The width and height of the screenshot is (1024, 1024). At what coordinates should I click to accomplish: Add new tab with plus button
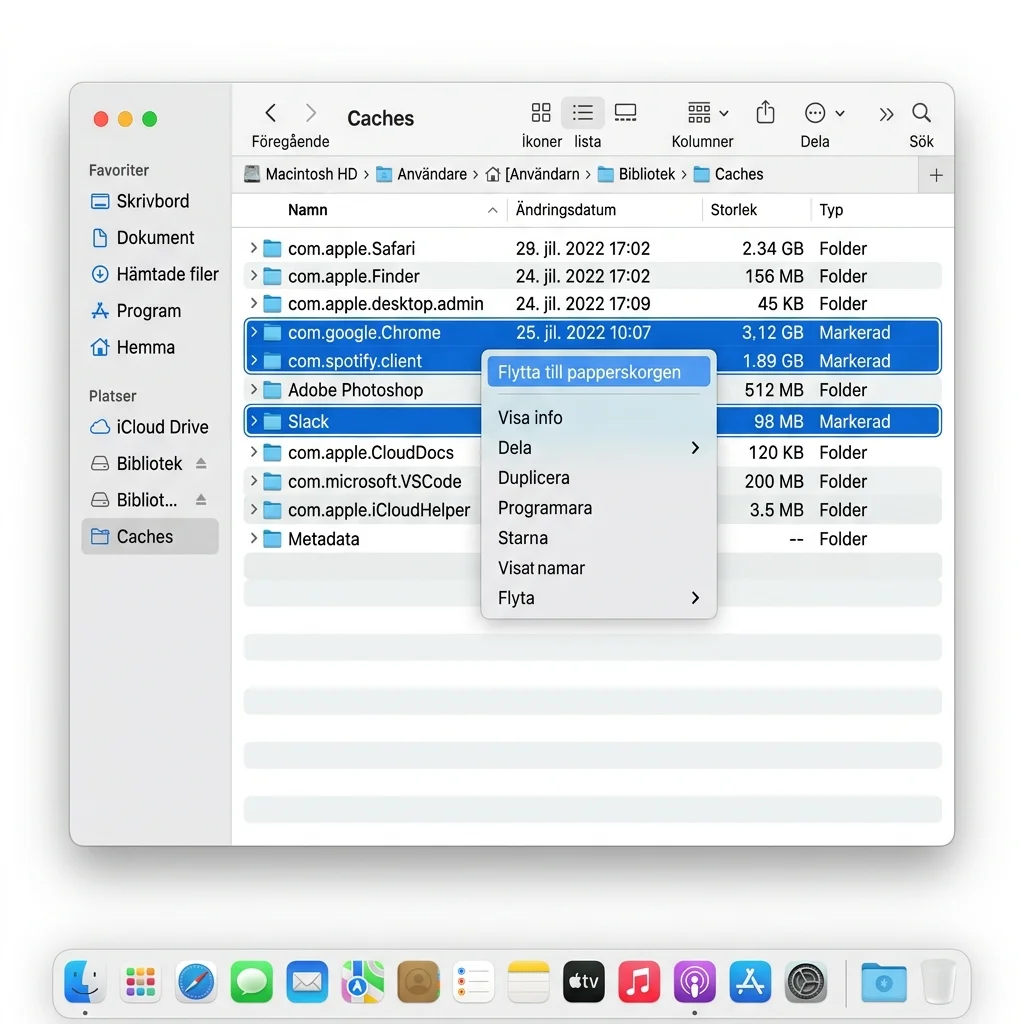pos(936,175)
